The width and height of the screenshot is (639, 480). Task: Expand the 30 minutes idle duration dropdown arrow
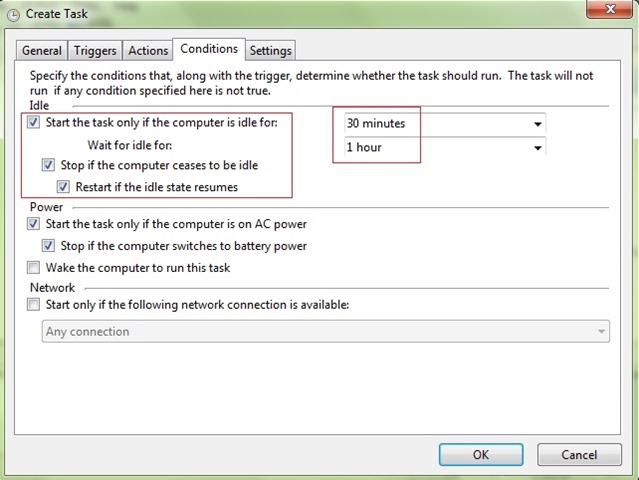[x=538, y=124]
